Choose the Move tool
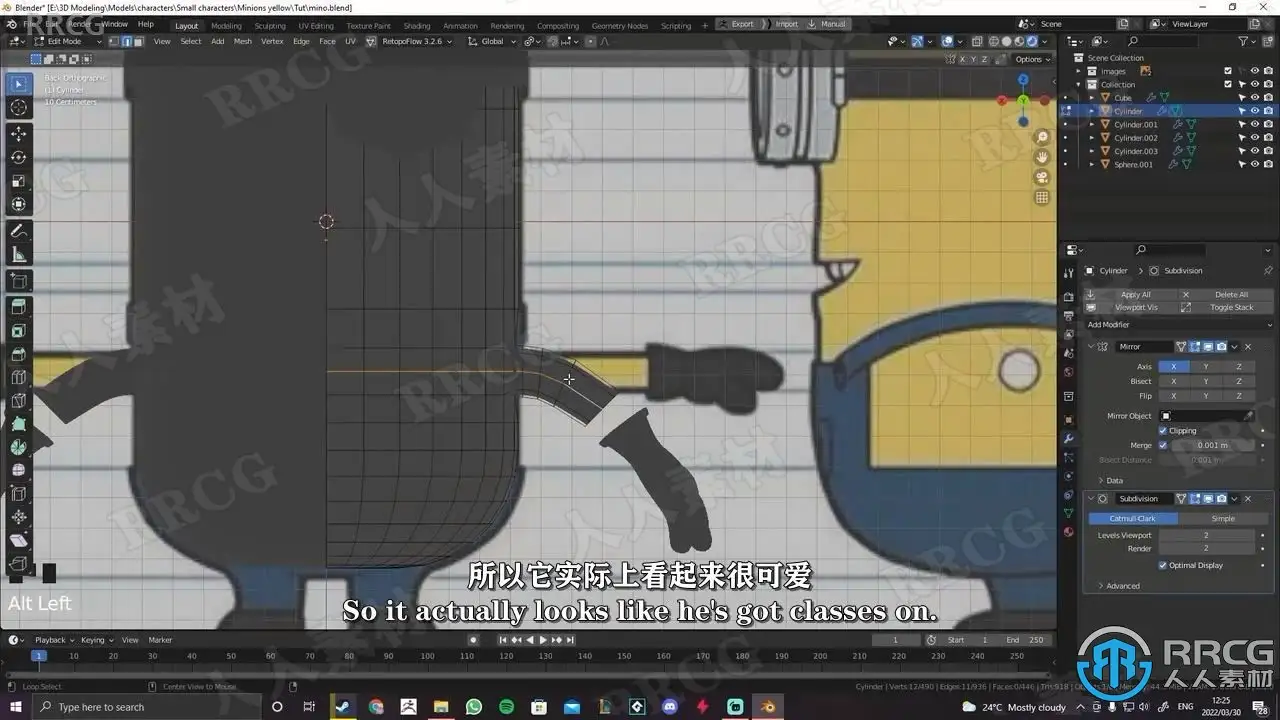The width and height of the screenshot is (1280, 720). (18, 134)
